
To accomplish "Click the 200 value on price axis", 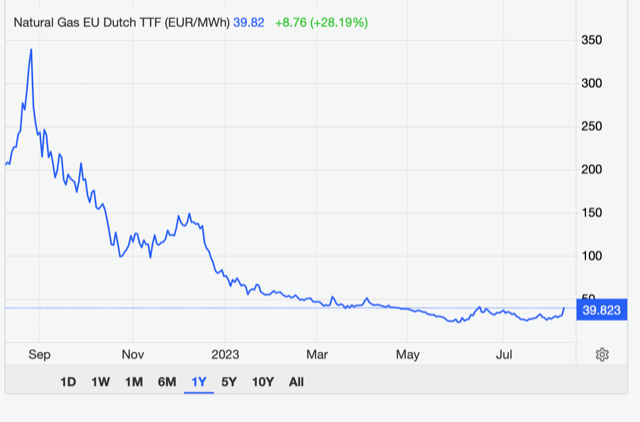I will pos(593,169).
